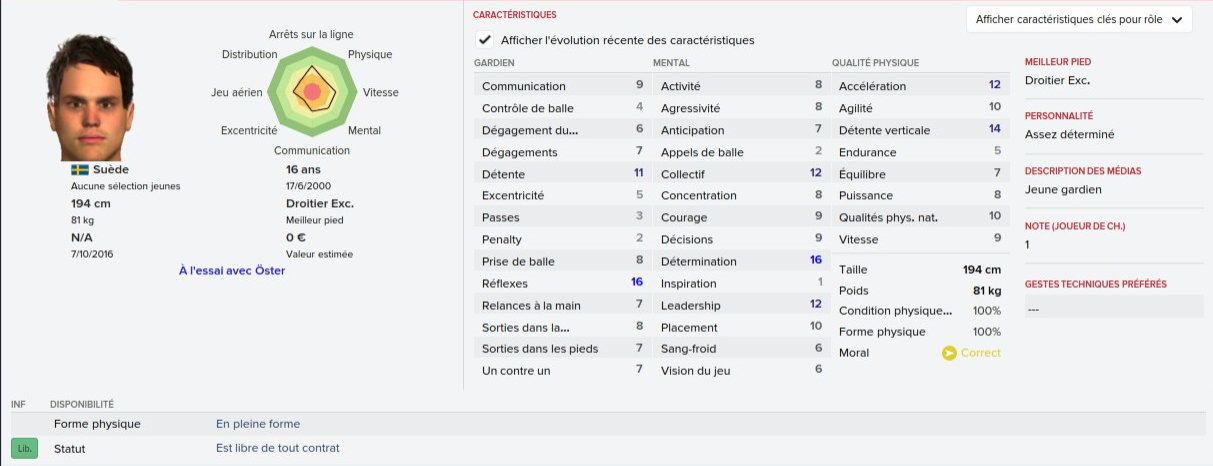Screen dimensions: 1213x466
Task: Click the Détente verticale attribute row
Action: pyautogui.click(x=919, y=130)
